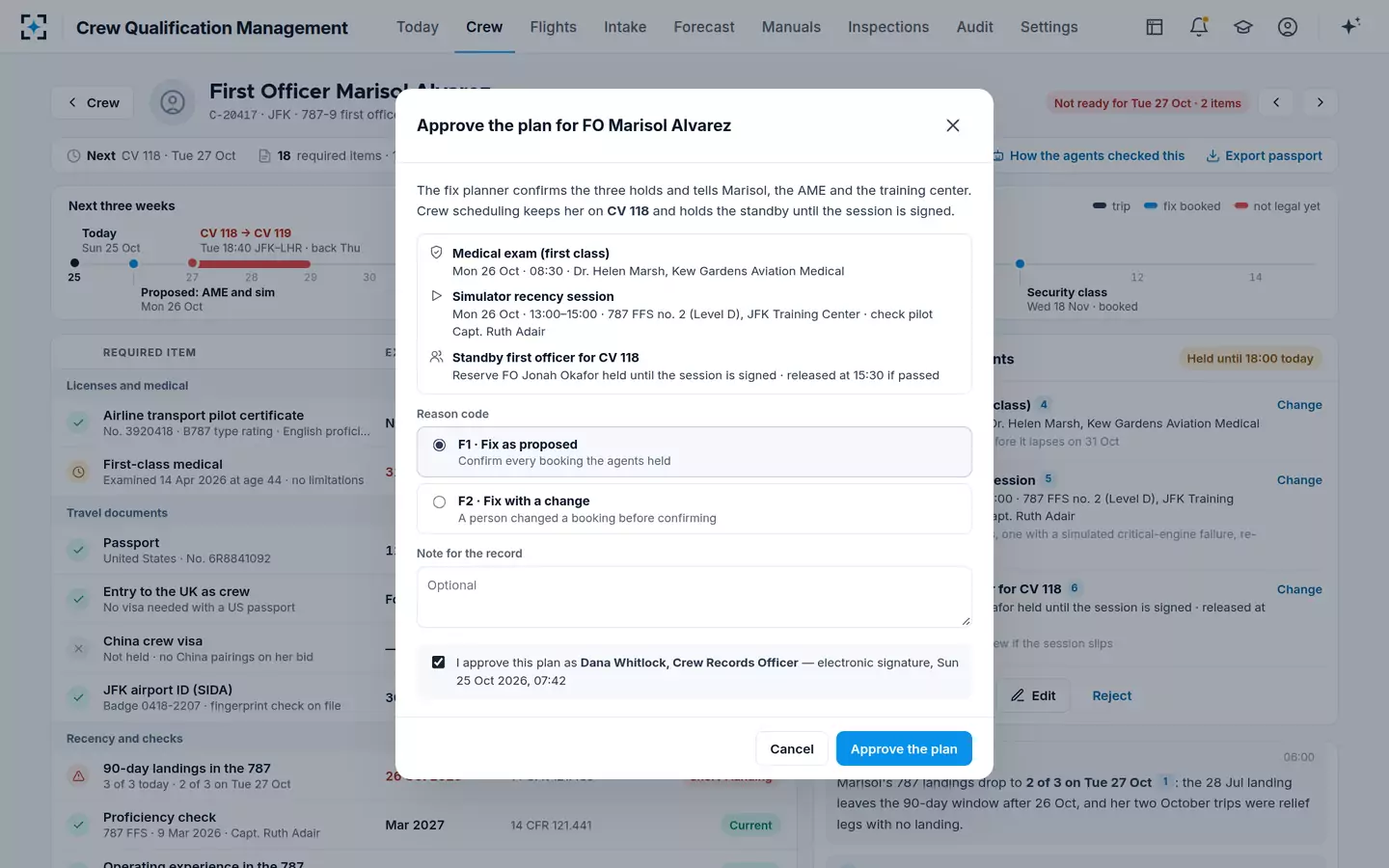Image resolution: width=1389 pixels, height=868 pixels.
Task: Click the Note for the record field
Action: (x=694, y=597)
